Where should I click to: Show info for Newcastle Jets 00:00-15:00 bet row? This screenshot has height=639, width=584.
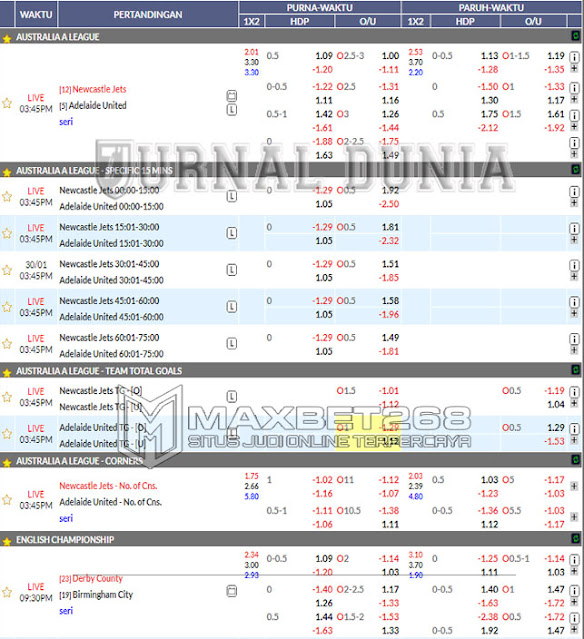coord(574,192)
